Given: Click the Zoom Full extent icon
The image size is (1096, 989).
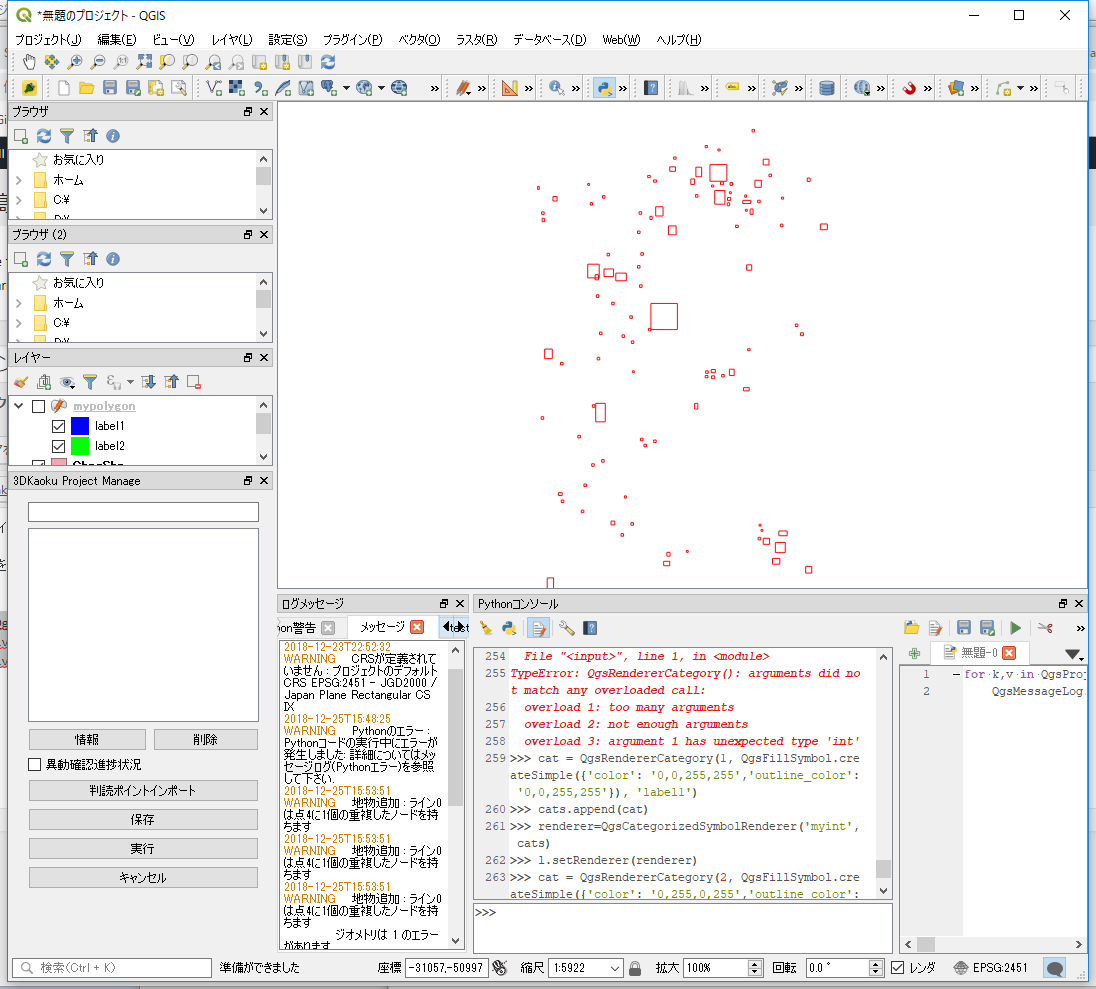Looking at the screenshot, I should [x=144, y=62].
